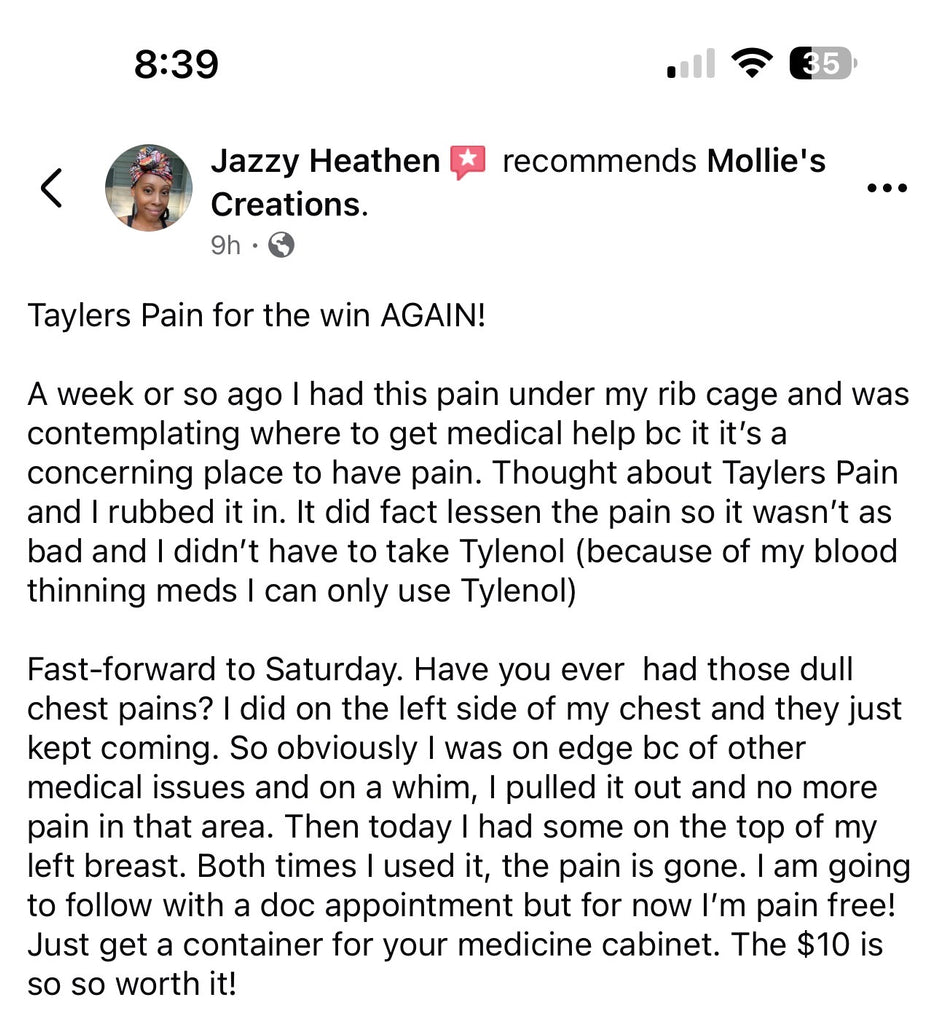
Task: Tap the Wi-Fi status icon
Action: (x=753, y=64)
